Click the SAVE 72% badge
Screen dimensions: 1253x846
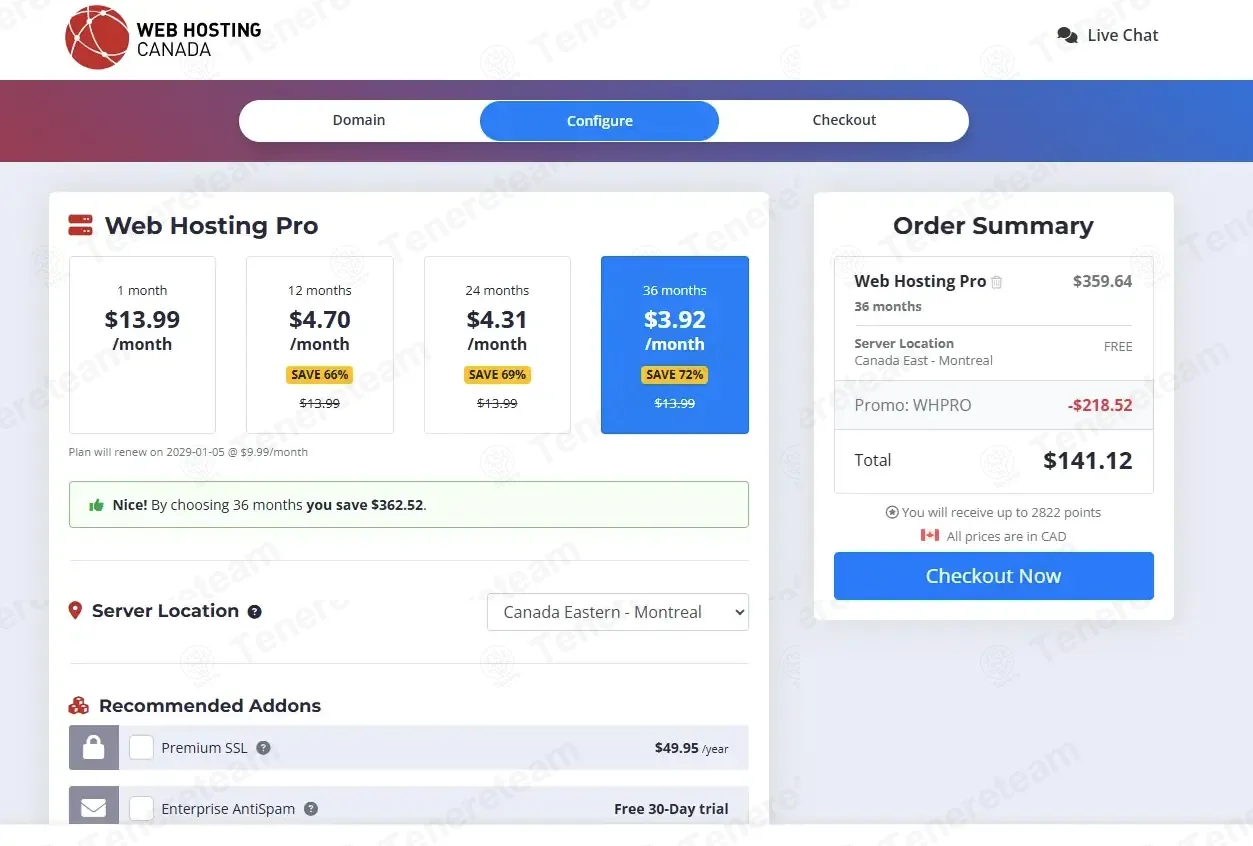[675, 375]
